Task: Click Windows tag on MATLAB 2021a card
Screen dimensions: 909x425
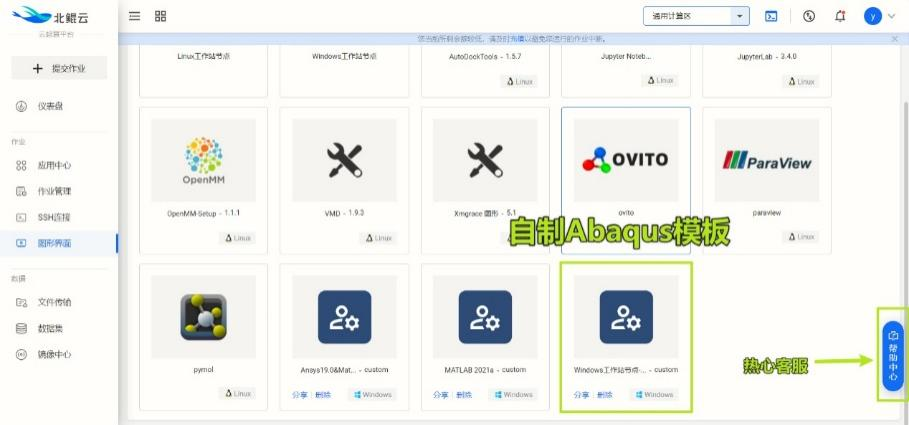Action: tap(513, 395)
